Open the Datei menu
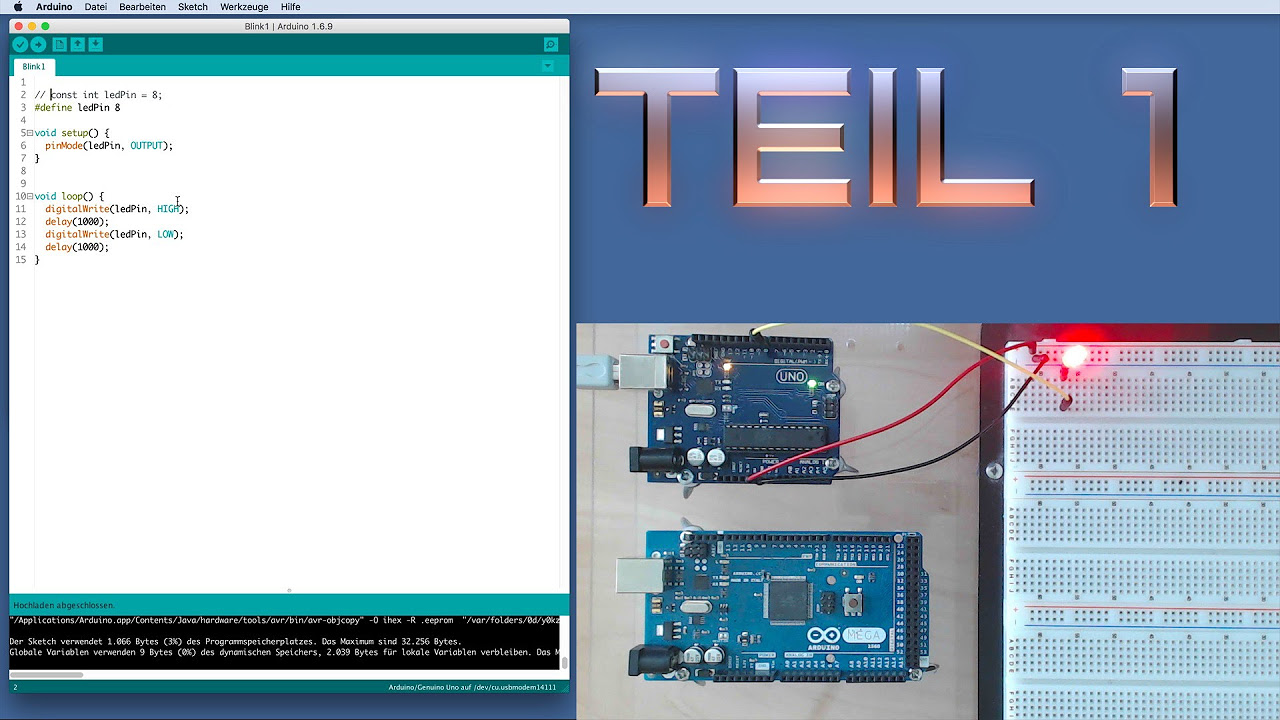The image size is (1280, 720). pyautogui.click(x=96, y=7)
